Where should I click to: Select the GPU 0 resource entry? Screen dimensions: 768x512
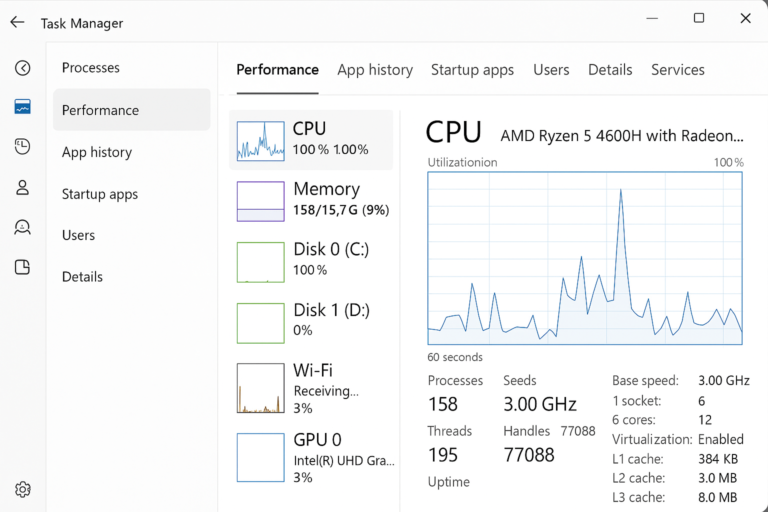(312, 457)
